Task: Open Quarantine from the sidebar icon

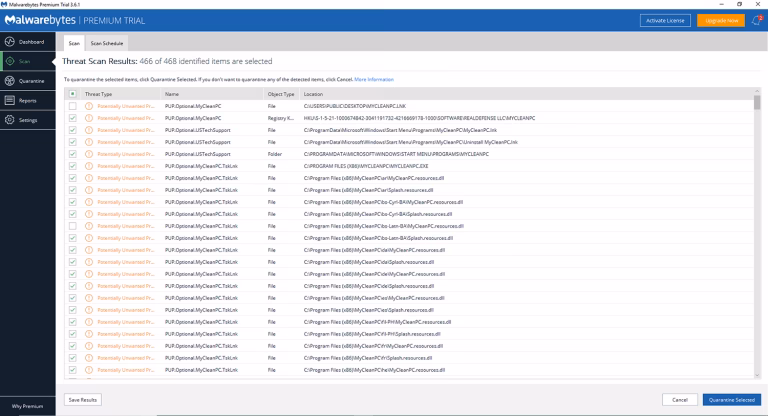Action: (x=9, y=81)
